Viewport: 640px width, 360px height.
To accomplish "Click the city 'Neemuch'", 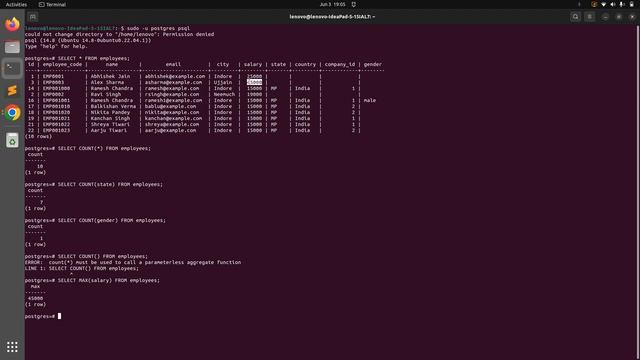I will click(224, 94).
